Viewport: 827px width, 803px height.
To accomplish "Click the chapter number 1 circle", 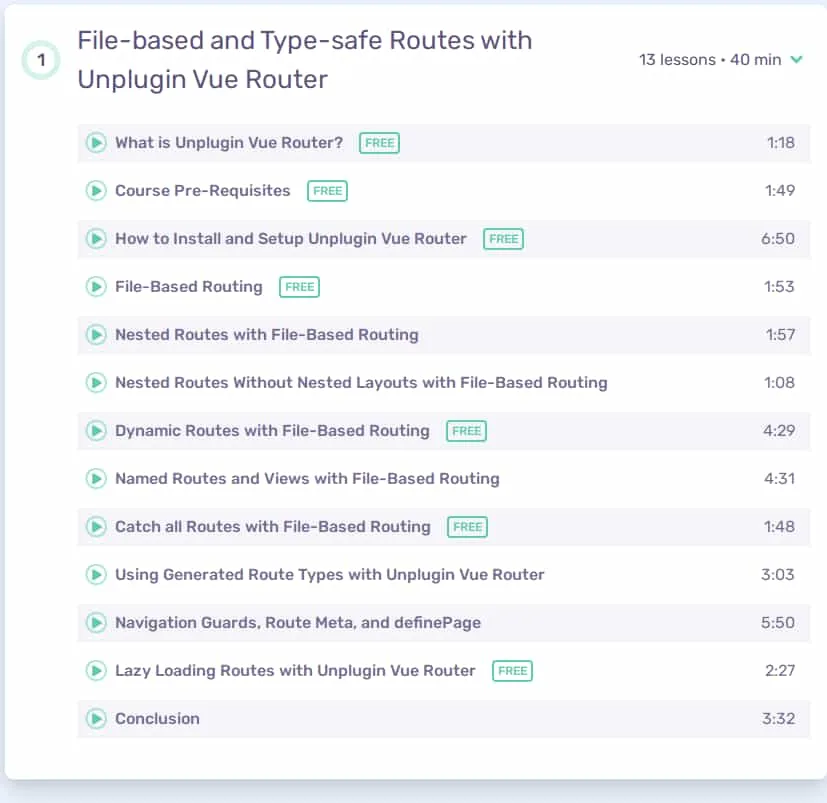I will 41,60.
